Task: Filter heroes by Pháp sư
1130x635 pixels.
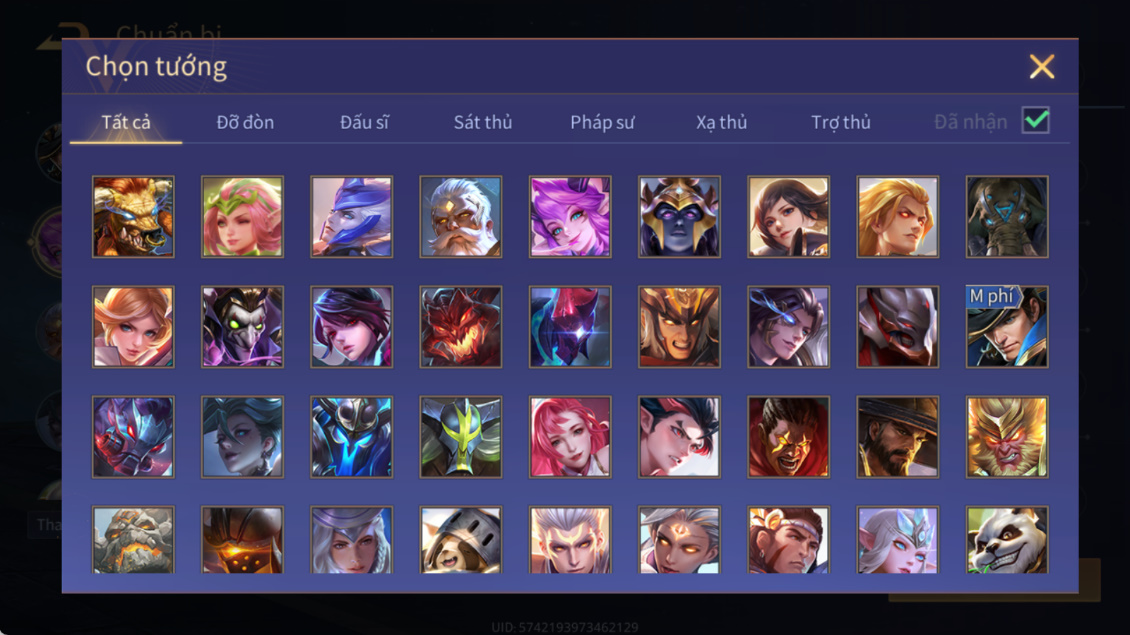Action: click(x=602, y=123)
